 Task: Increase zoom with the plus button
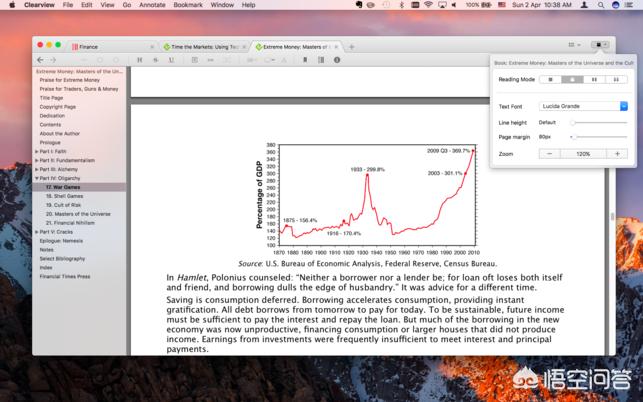pyautogui.click(x=617, y=154)
